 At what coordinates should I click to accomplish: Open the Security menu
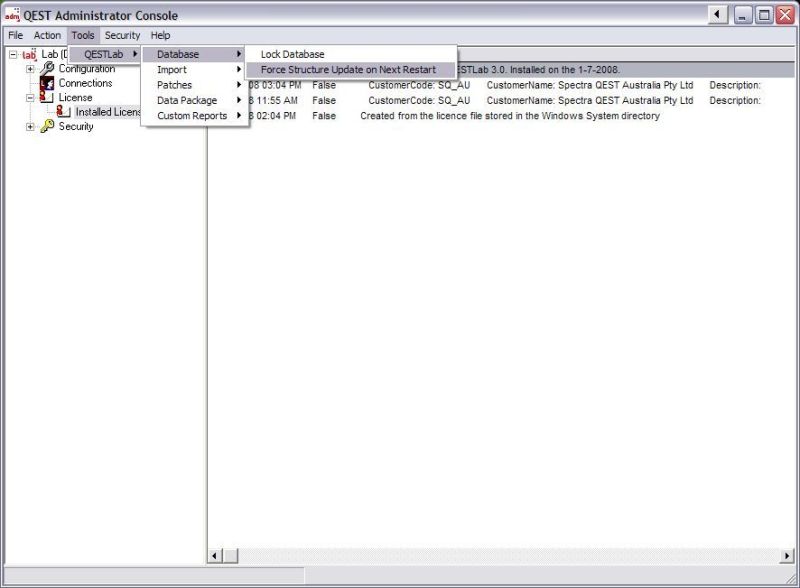(x=121, y=35)
